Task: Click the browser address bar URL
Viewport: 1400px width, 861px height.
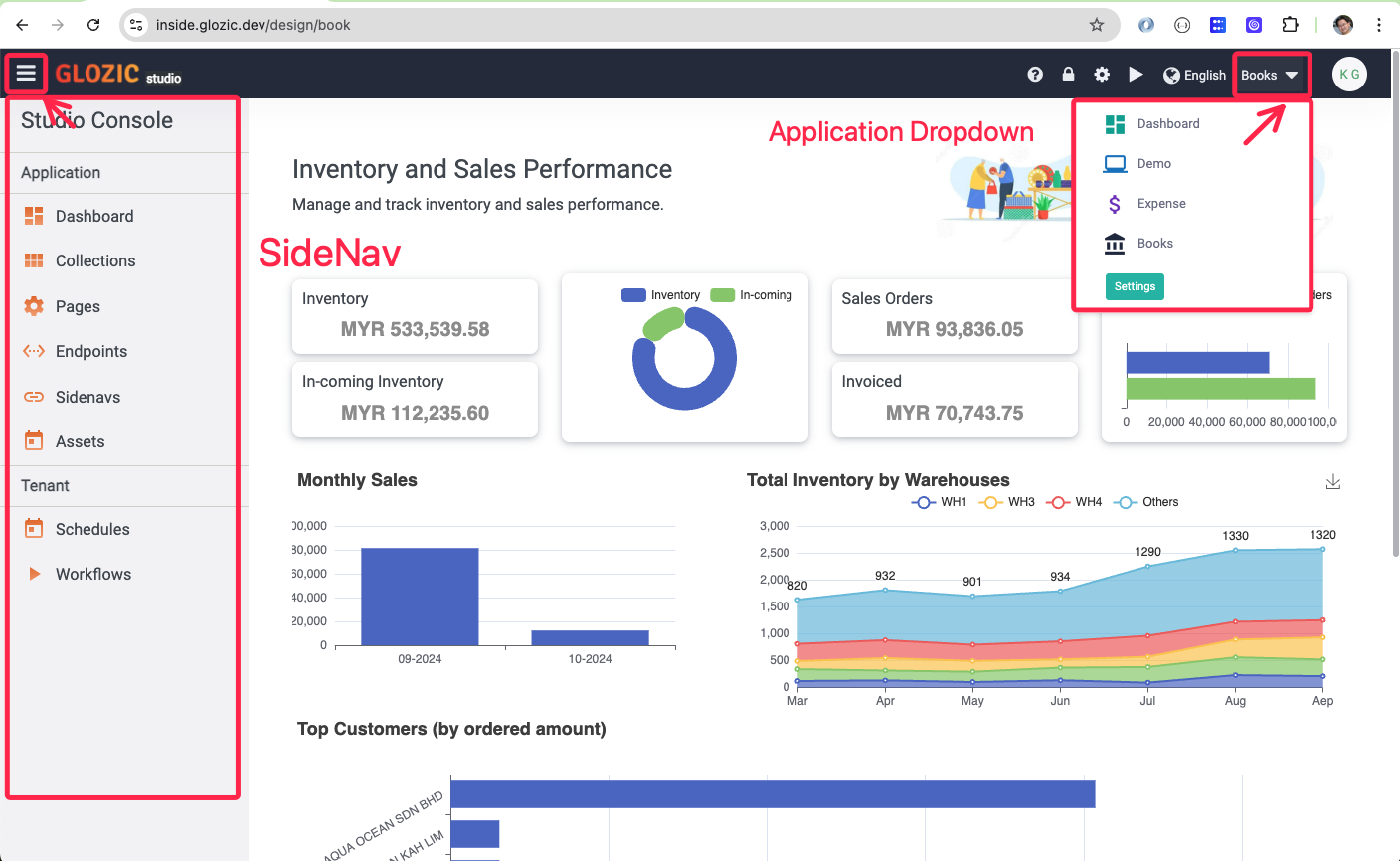Action: click(x=253, y=25)
